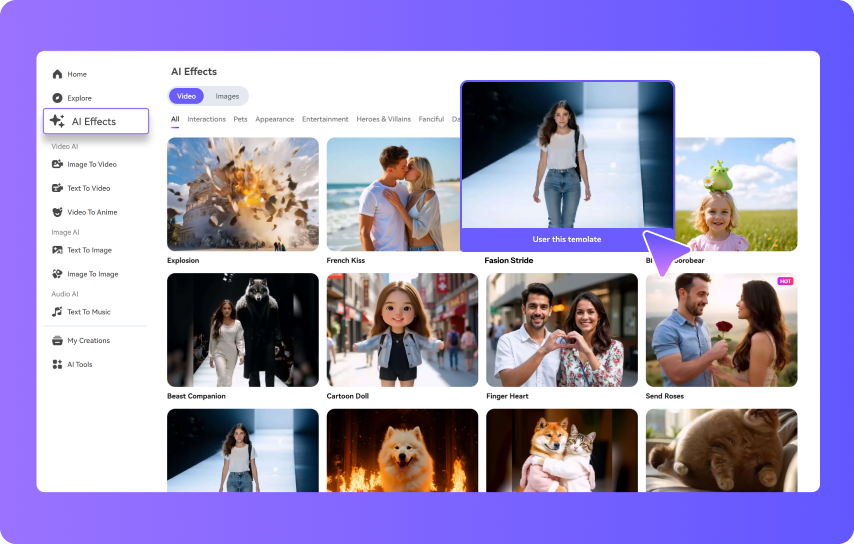Viewport: 854px width, 544px height.
Task: Click the AI Effects page heading
Action: click(194, 71)
